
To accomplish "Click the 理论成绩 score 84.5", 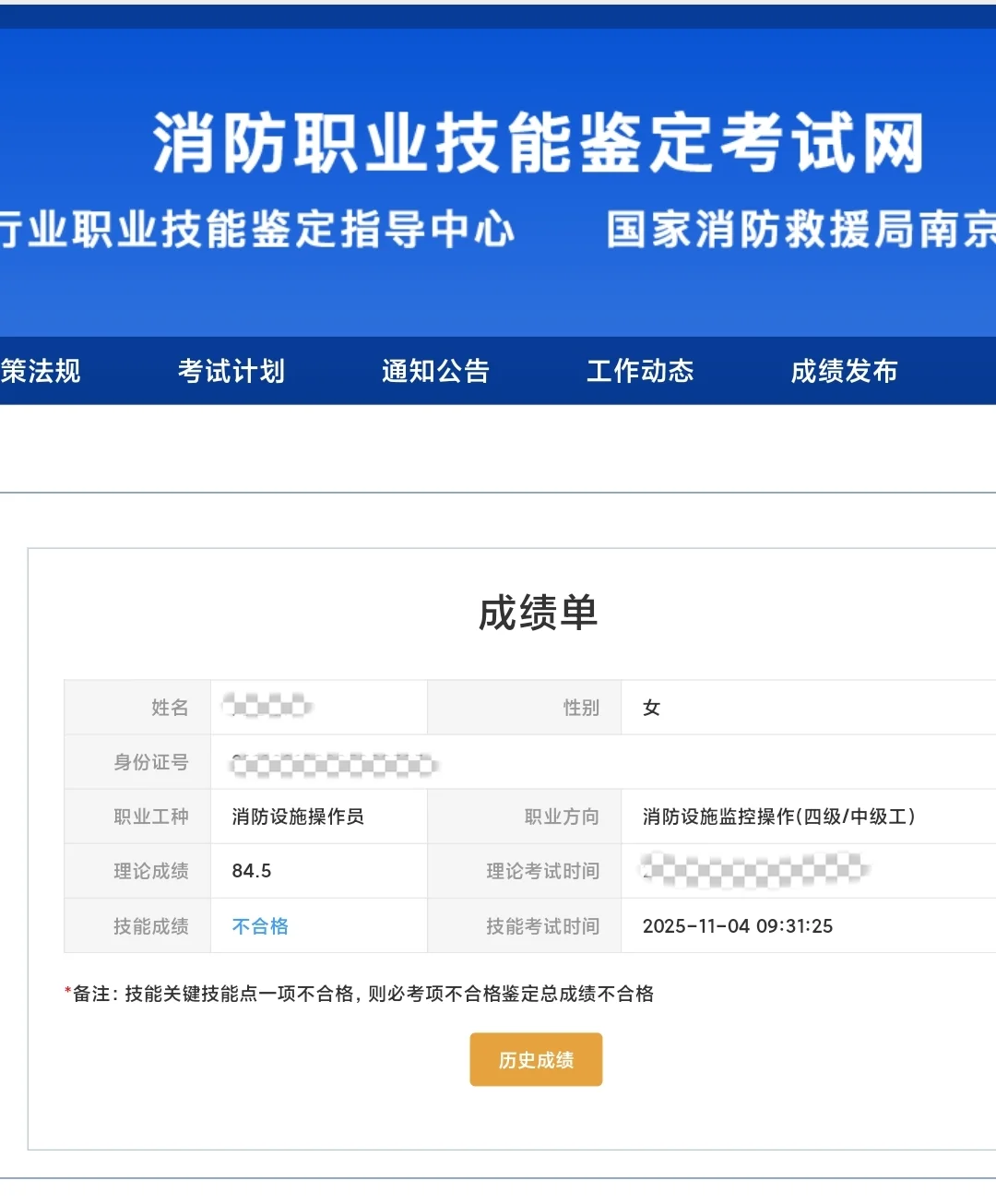I will [247, 871].
